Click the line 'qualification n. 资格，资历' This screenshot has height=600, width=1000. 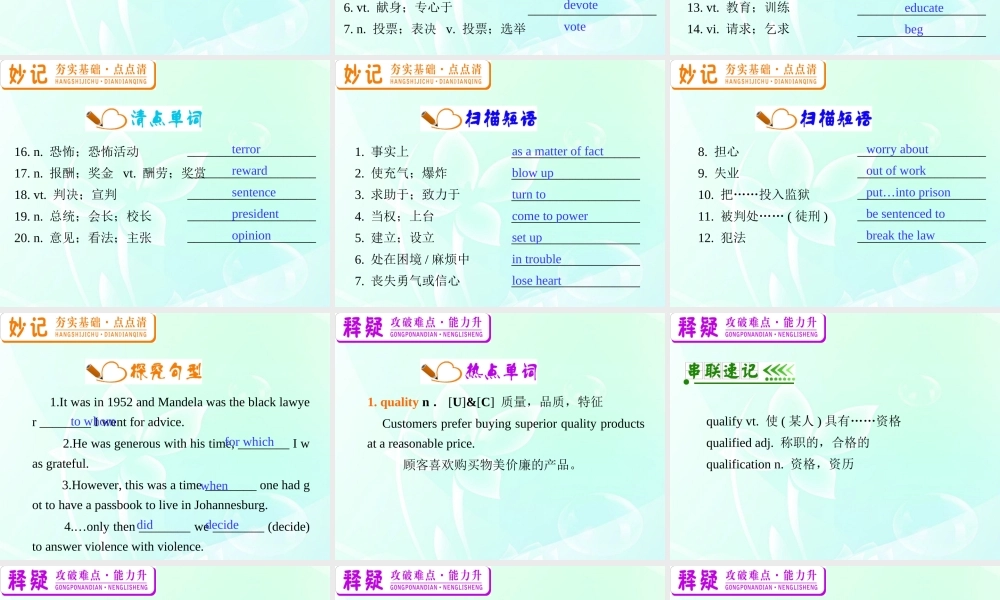tap(779, 465)
